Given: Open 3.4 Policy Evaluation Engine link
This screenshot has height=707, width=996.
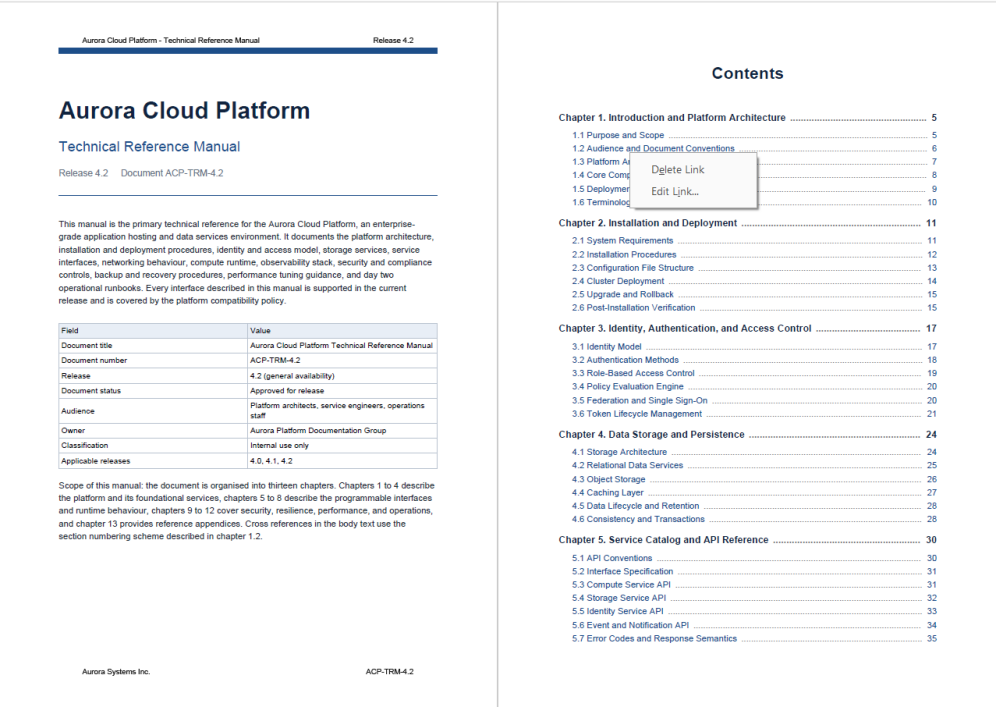Looking at the screenshot, I should 628,387.
